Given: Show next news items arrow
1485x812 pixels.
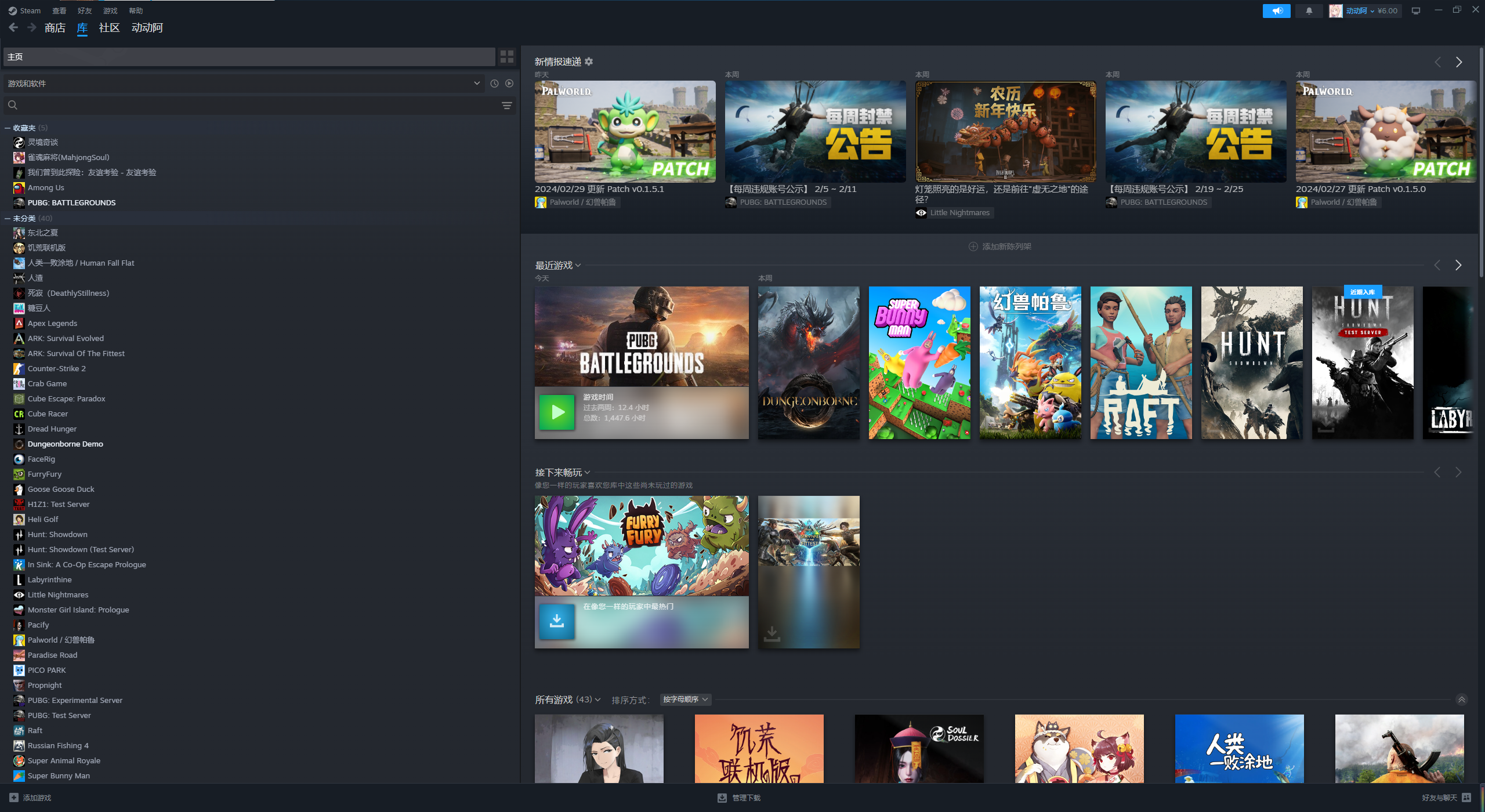Looking at the screenshot, I should click(x=1459, y=62).
